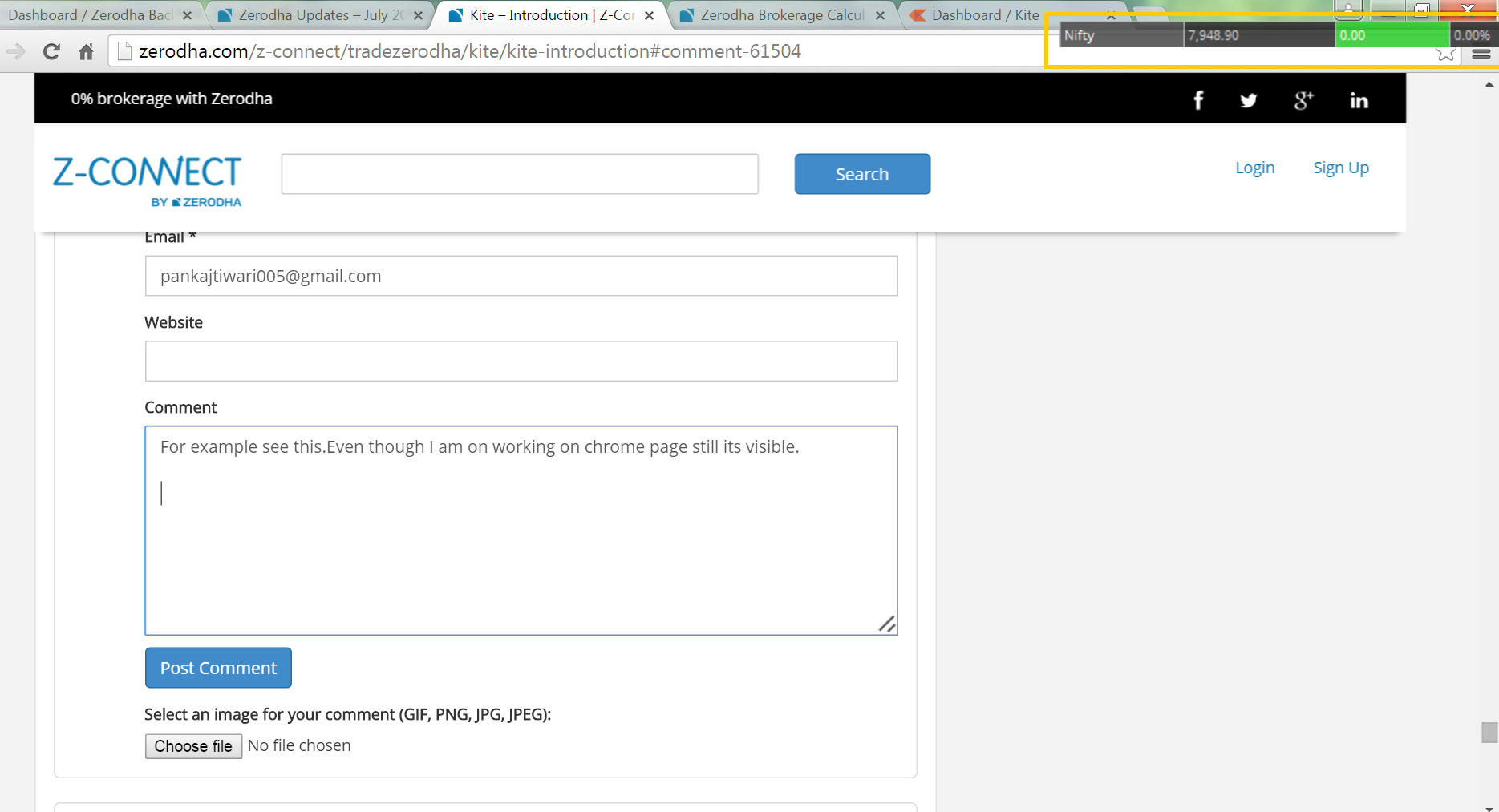Click the 'No file chosen' text

click(x=299, y=745)
